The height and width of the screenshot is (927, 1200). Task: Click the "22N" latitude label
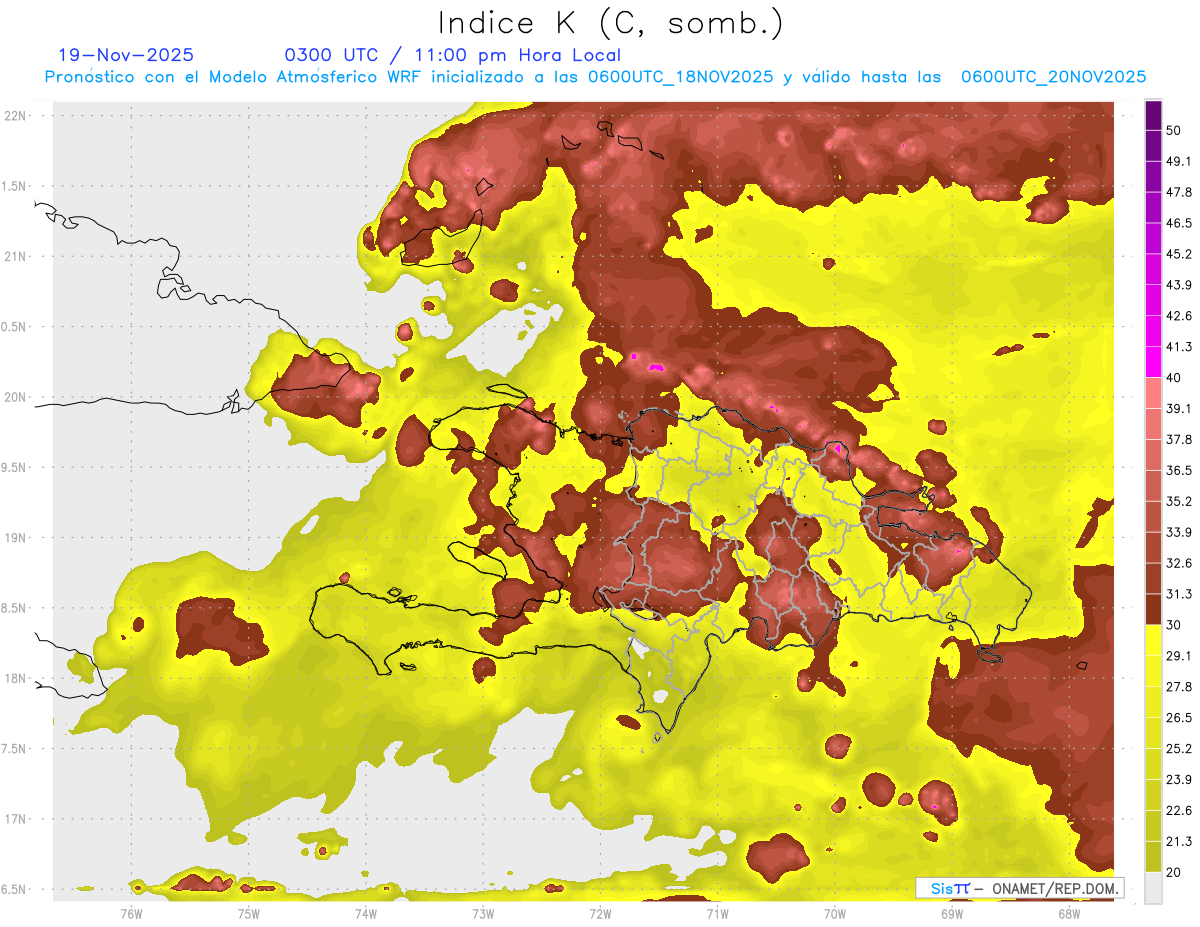click(14, 116)
